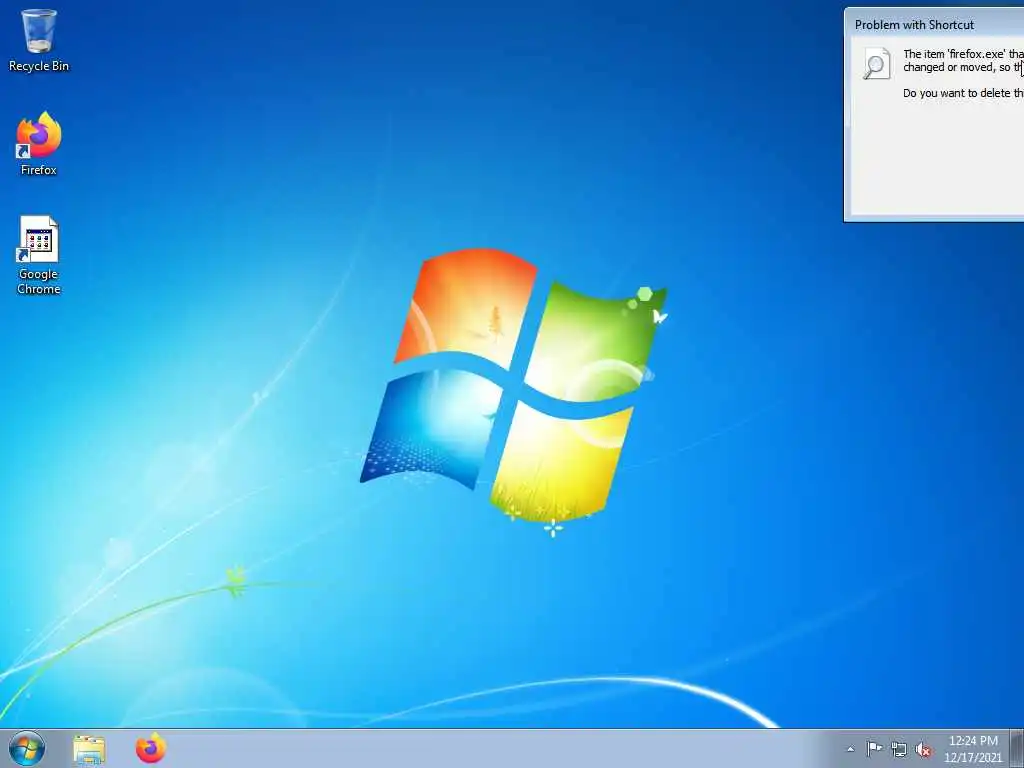This screenshot has width=1024, height=768.
Task: Click the missing shortcut search icon in dialog
Action: (x=876, y=64)
